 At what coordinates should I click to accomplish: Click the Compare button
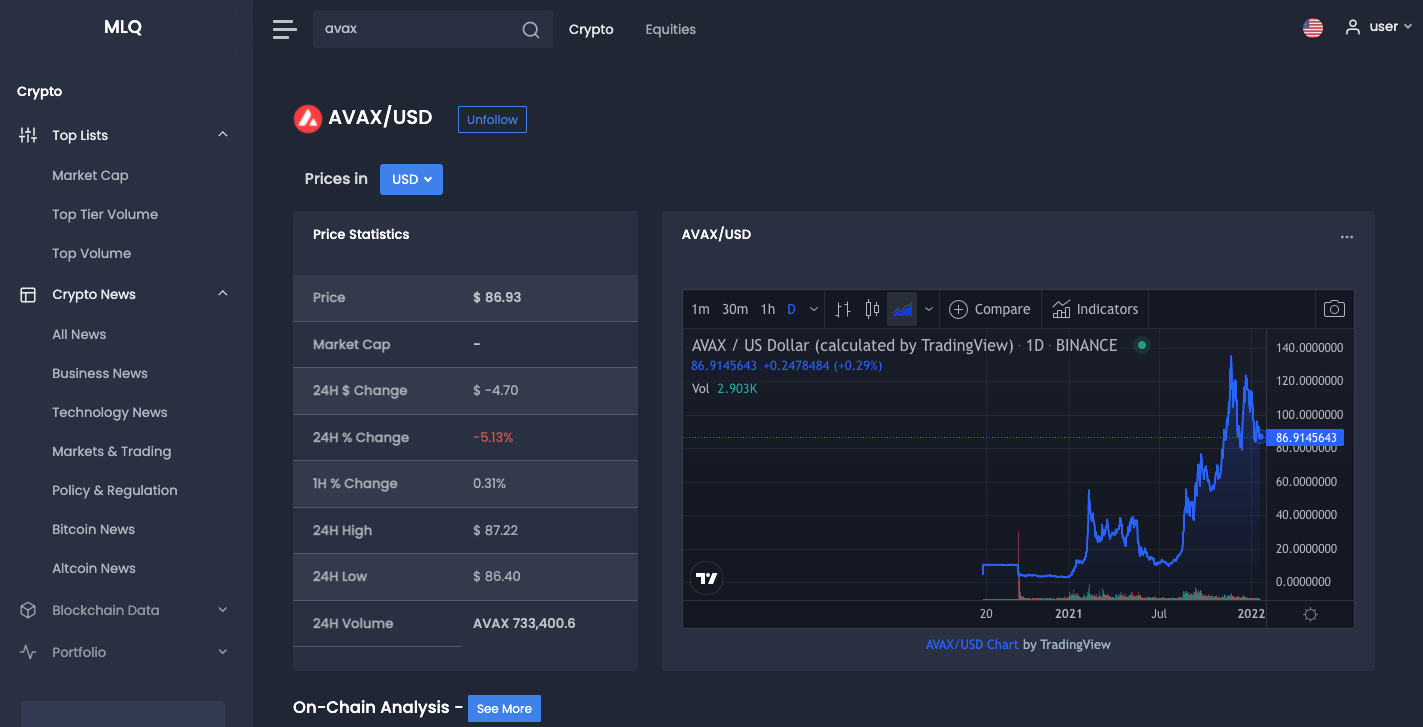[x=989, y=309]
